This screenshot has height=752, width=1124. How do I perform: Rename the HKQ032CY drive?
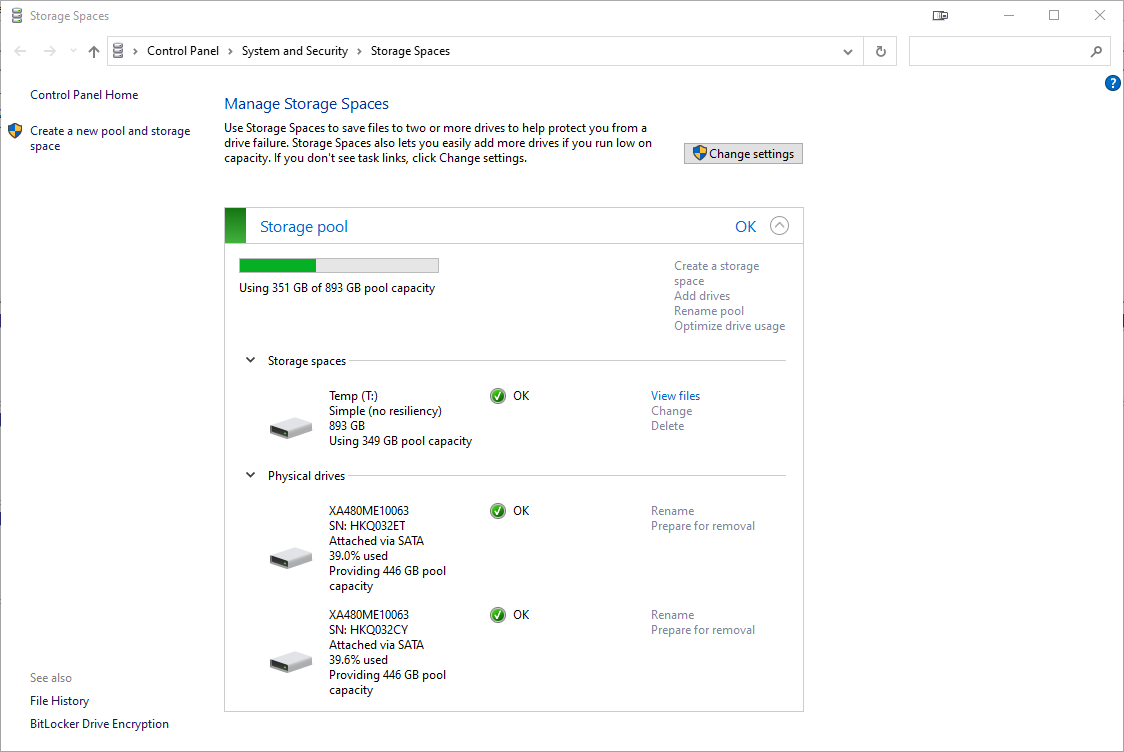(x=672, y=615)
